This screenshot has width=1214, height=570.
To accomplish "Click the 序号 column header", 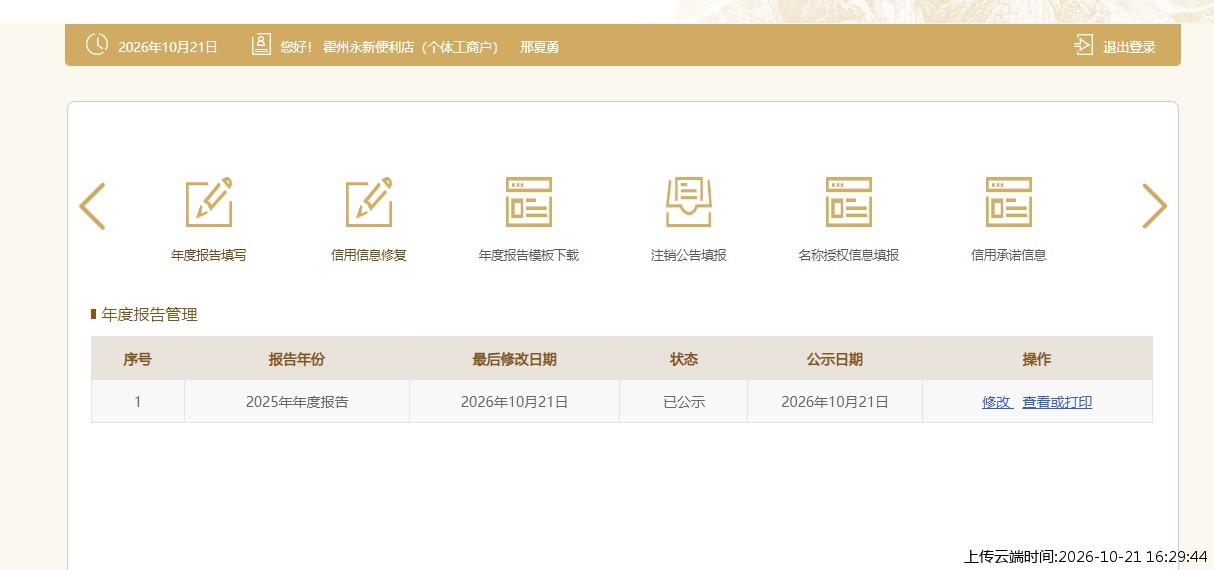I will click(x=138, y=359).
